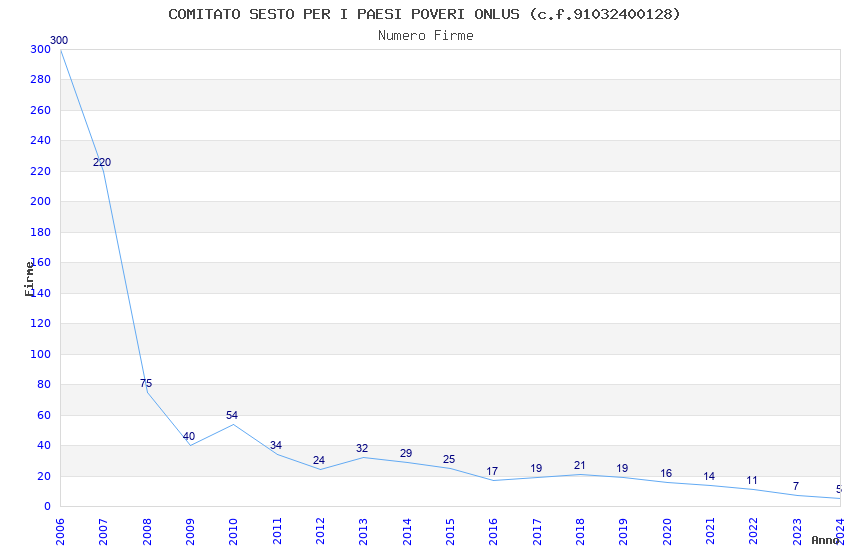
Task: Select the x-axis year label '2015'
Action: click(450, 531)
